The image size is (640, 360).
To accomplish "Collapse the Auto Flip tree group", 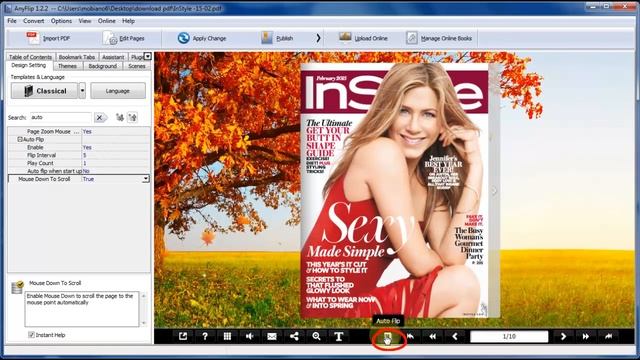I will pyautogui.click(x=19, y=140).
